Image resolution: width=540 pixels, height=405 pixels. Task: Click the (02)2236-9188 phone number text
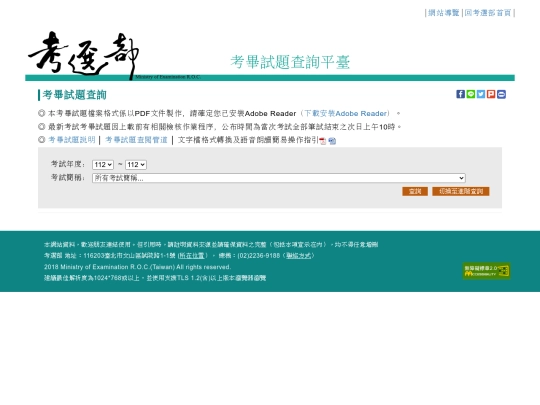click(x=258, y=256)
